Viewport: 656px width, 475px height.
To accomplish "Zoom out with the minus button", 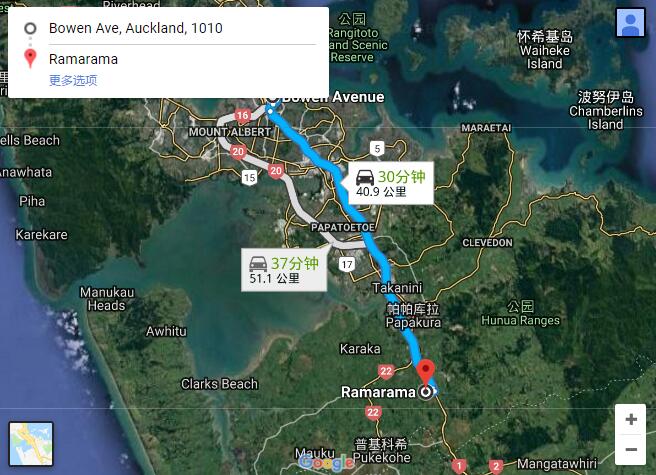I will point(631,449).
